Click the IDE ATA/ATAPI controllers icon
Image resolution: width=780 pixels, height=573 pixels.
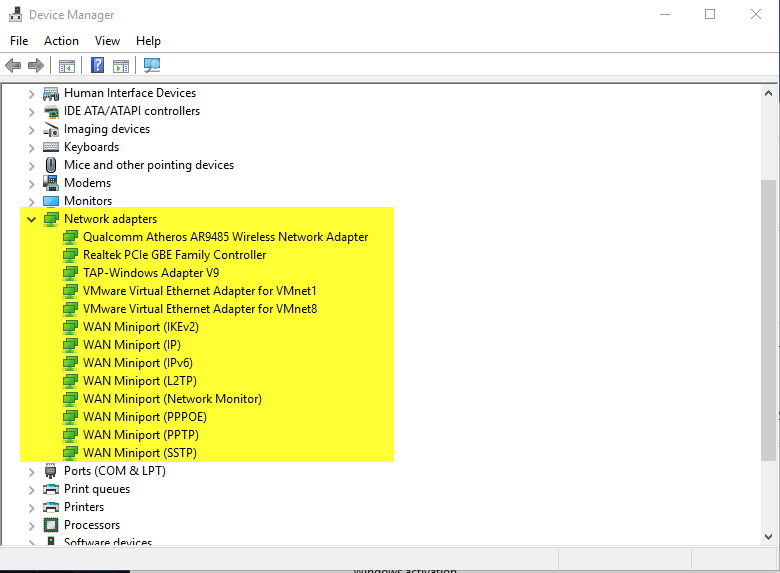(51, 111)
